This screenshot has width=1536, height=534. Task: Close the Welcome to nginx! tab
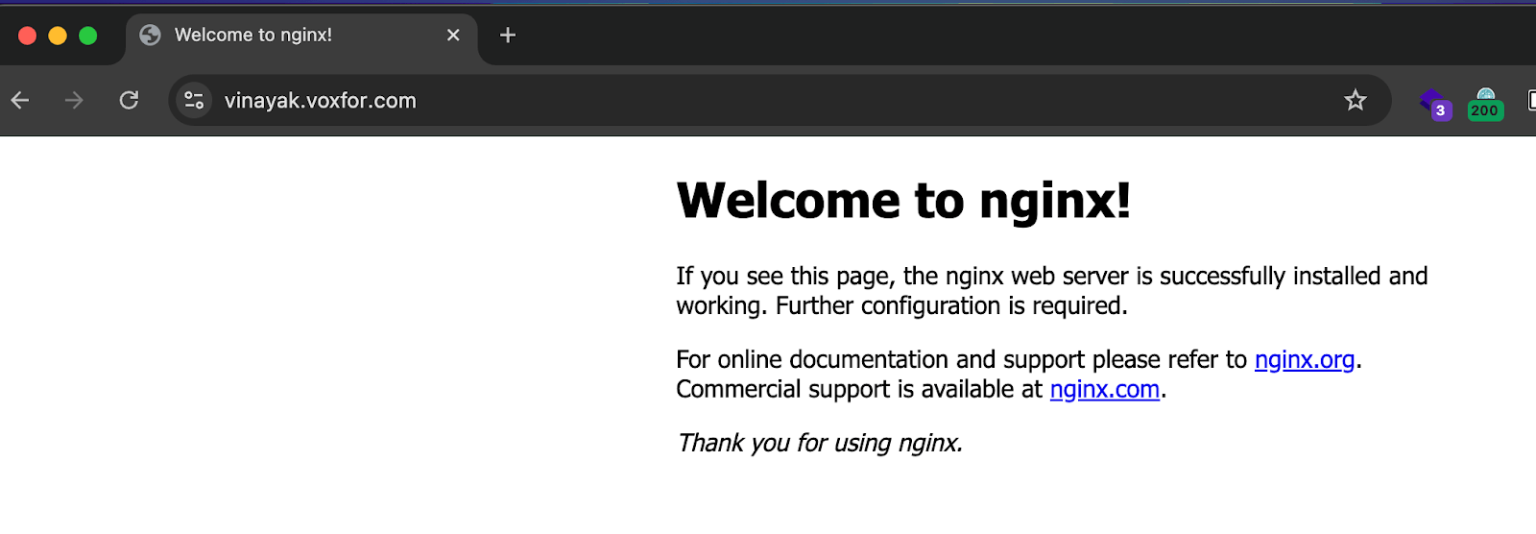pyautogui.click(x=453, y=35)
